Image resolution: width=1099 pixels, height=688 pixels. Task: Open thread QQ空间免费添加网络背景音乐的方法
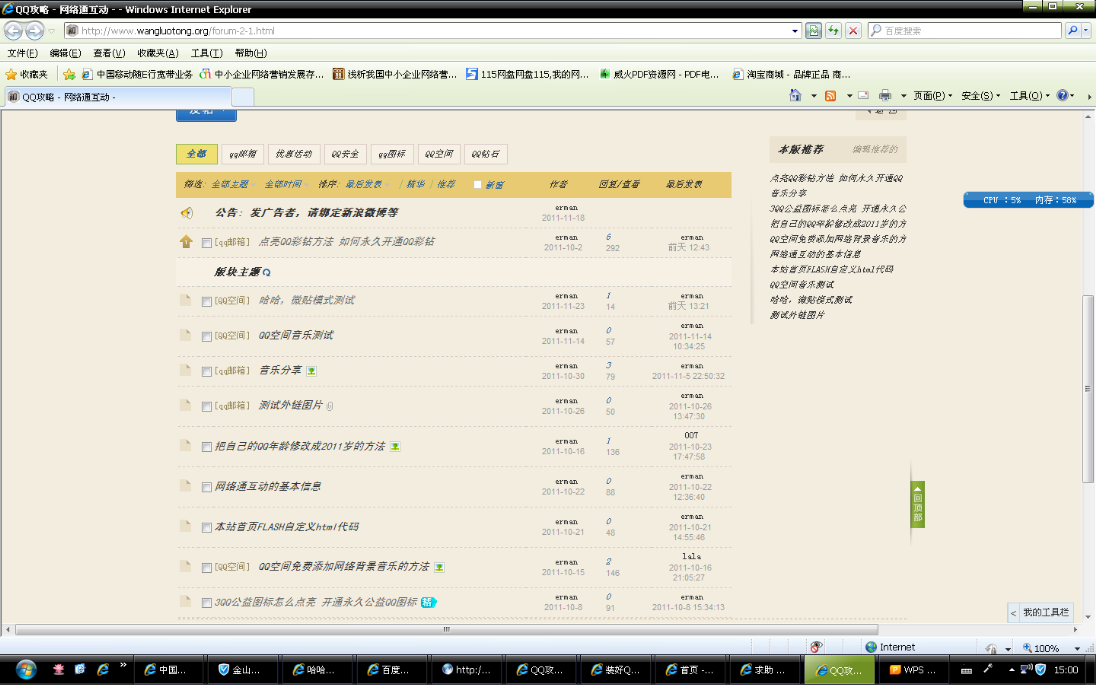click(x=343, y=567)
